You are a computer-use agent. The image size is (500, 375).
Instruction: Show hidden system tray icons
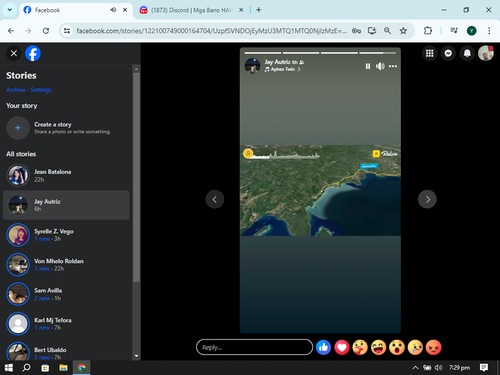pos(415,368)
